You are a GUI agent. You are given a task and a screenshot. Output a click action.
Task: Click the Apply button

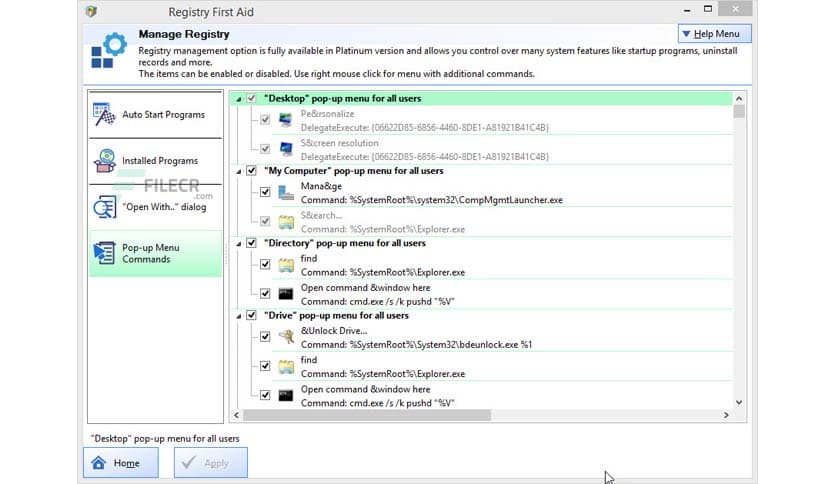(211, 463)
